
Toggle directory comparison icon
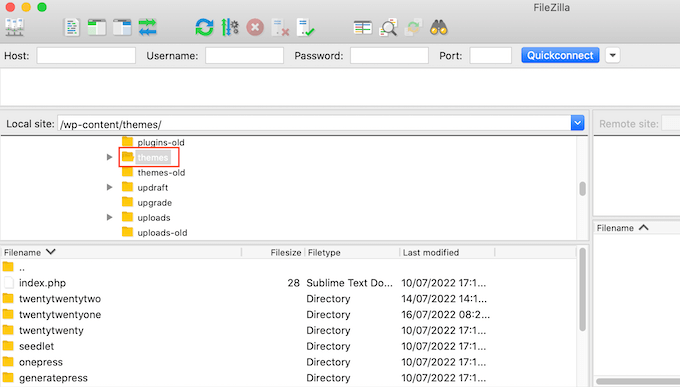(388, 28)
